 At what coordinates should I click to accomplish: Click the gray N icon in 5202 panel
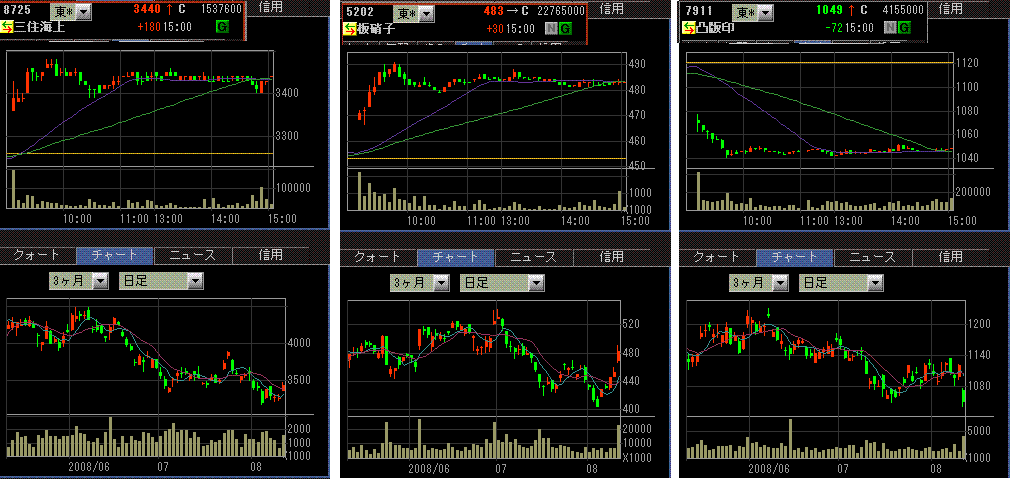551,28
